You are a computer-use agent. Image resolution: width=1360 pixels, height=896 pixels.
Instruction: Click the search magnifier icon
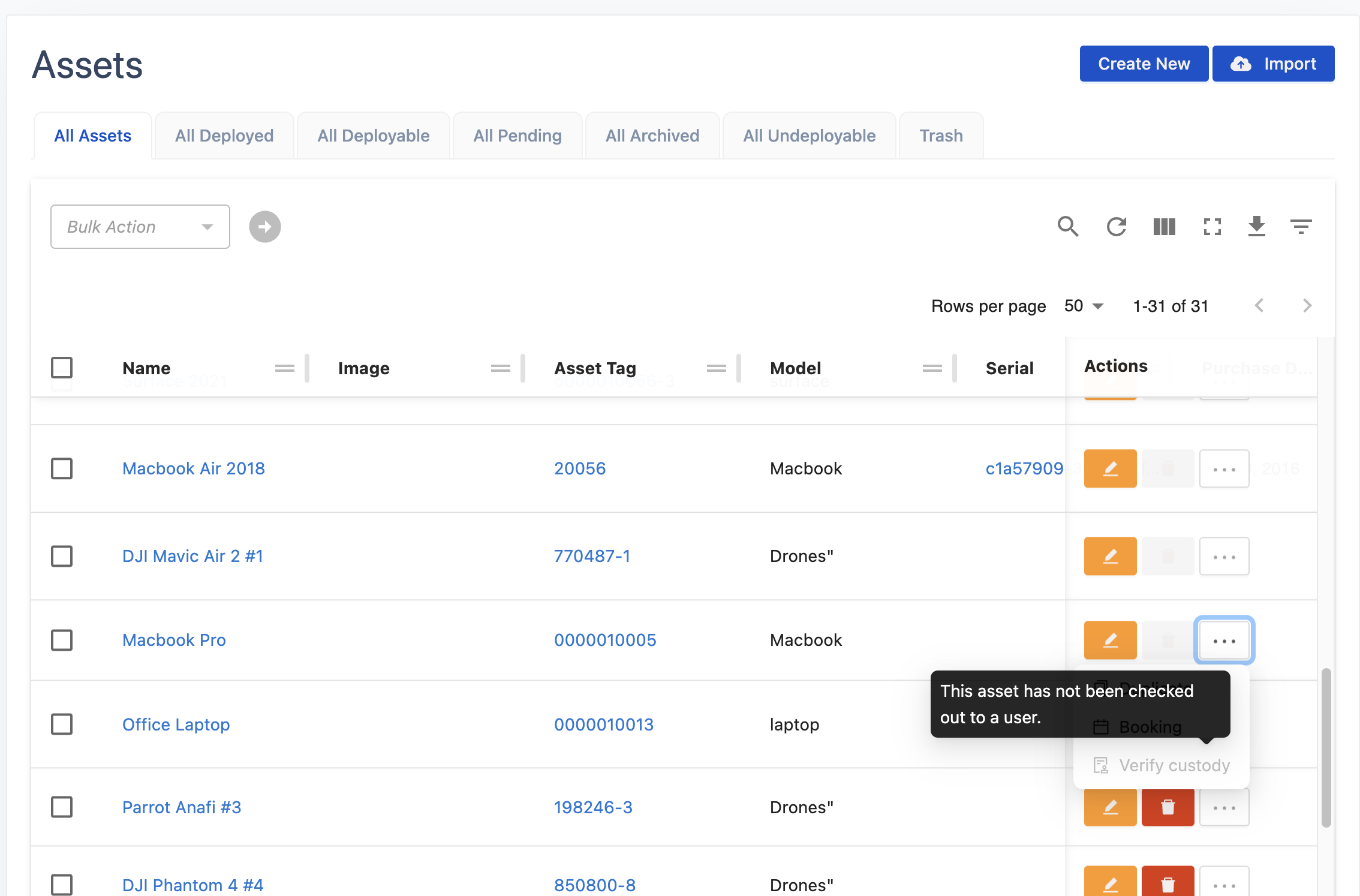[x=1068, y=227]
